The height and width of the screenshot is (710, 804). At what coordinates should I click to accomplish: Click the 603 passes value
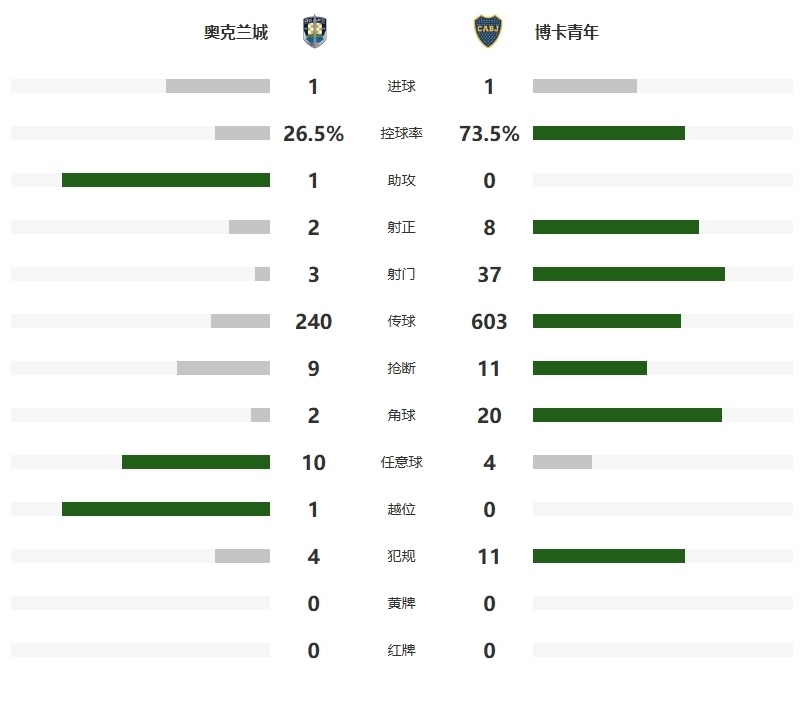[489, 322]
